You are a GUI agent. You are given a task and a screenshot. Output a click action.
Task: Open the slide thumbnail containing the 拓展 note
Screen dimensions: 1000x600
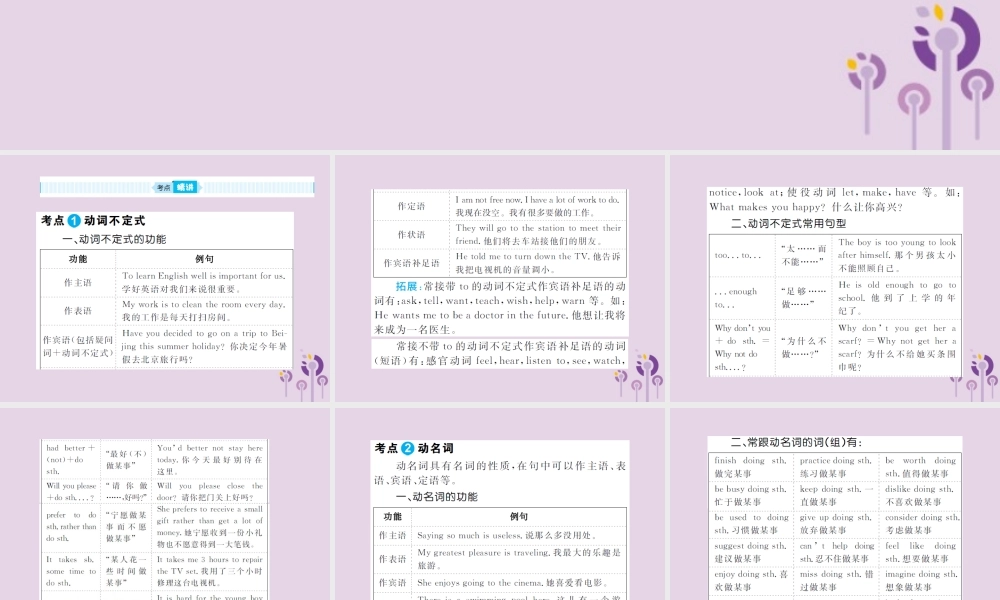click(x=500, y=278)
